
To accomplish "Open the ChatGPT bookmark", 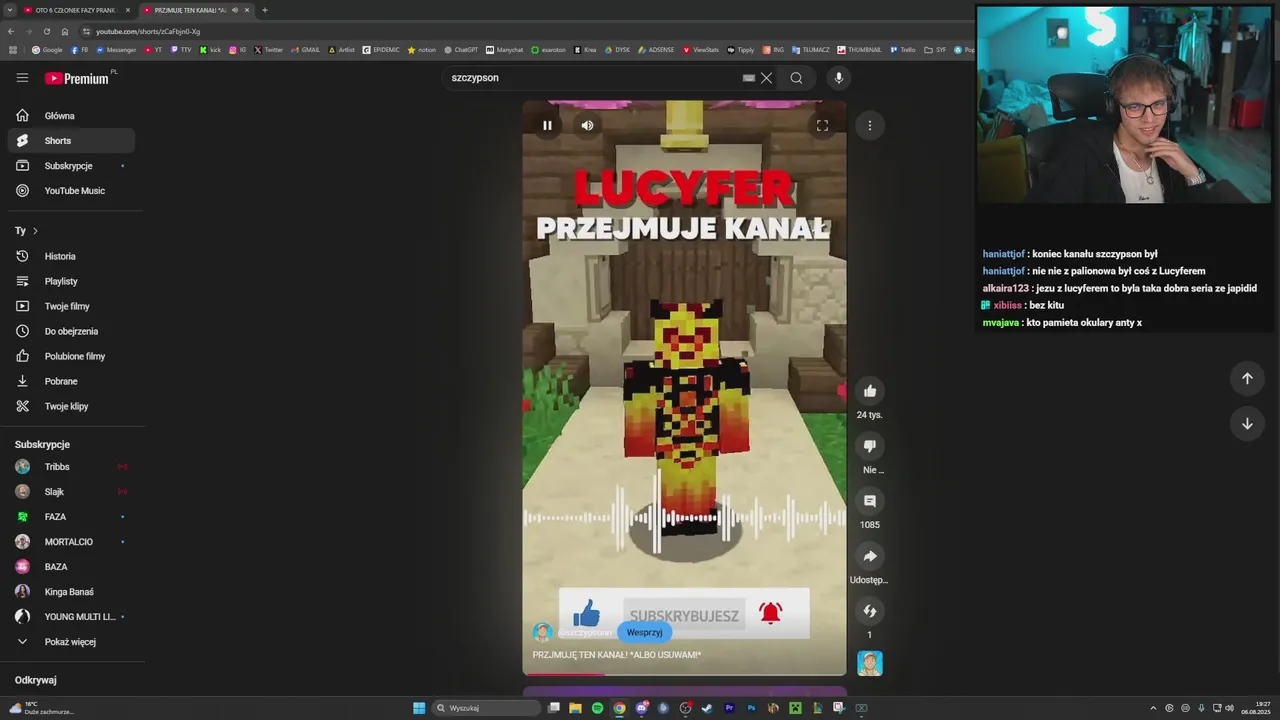I will 461,49.
